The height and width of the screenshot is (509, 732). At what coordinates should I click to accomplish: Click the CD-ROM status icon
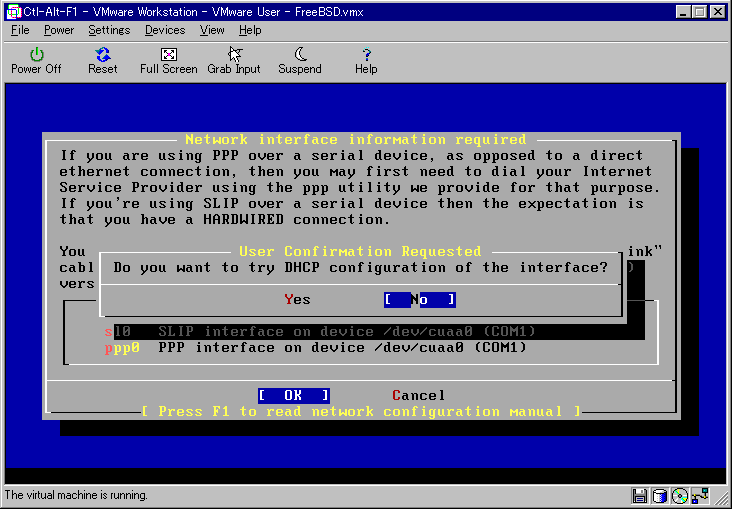click(x=680, y=495)
